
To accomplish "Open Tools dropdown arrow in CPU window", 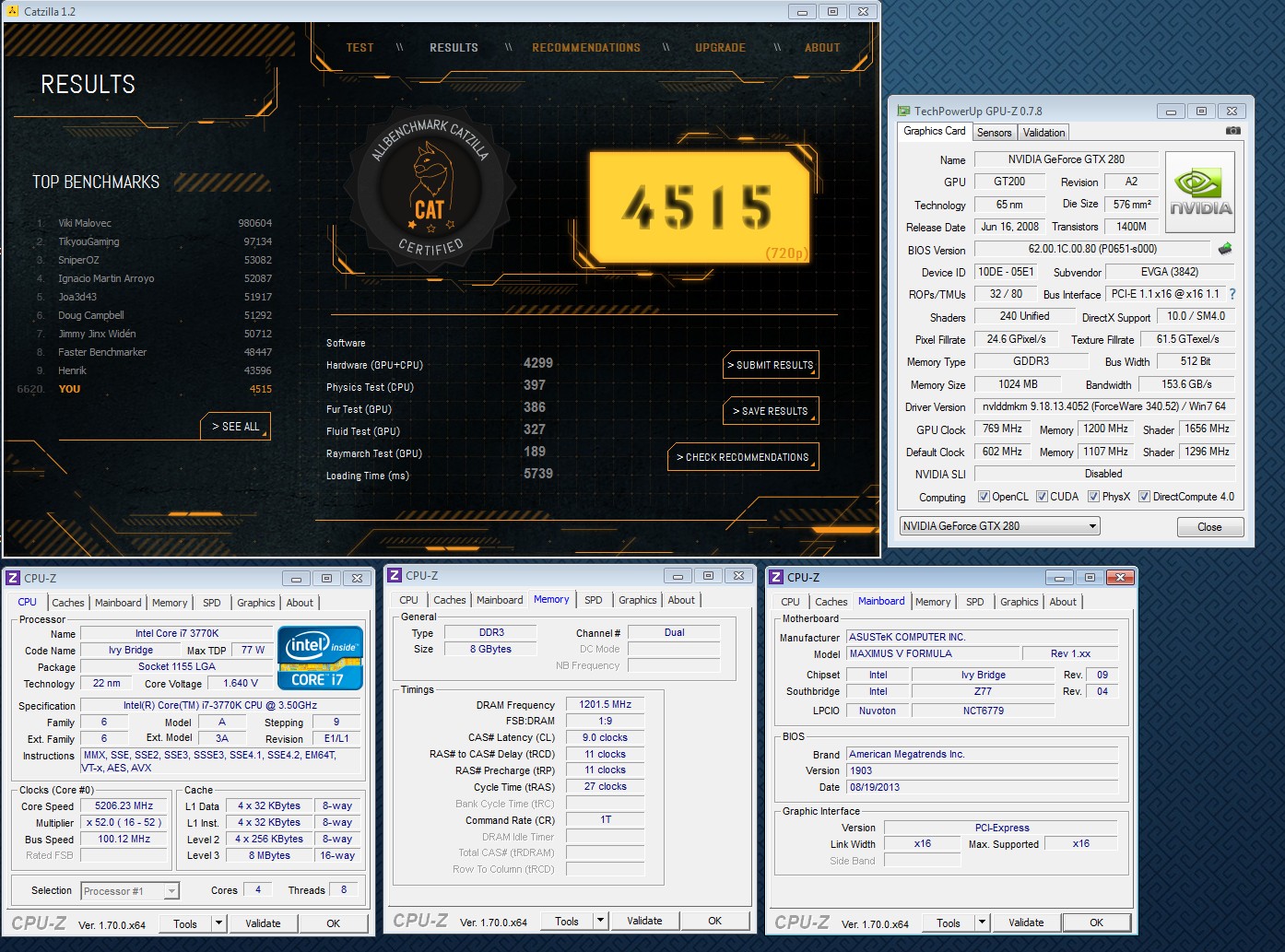I will point(218,923).
